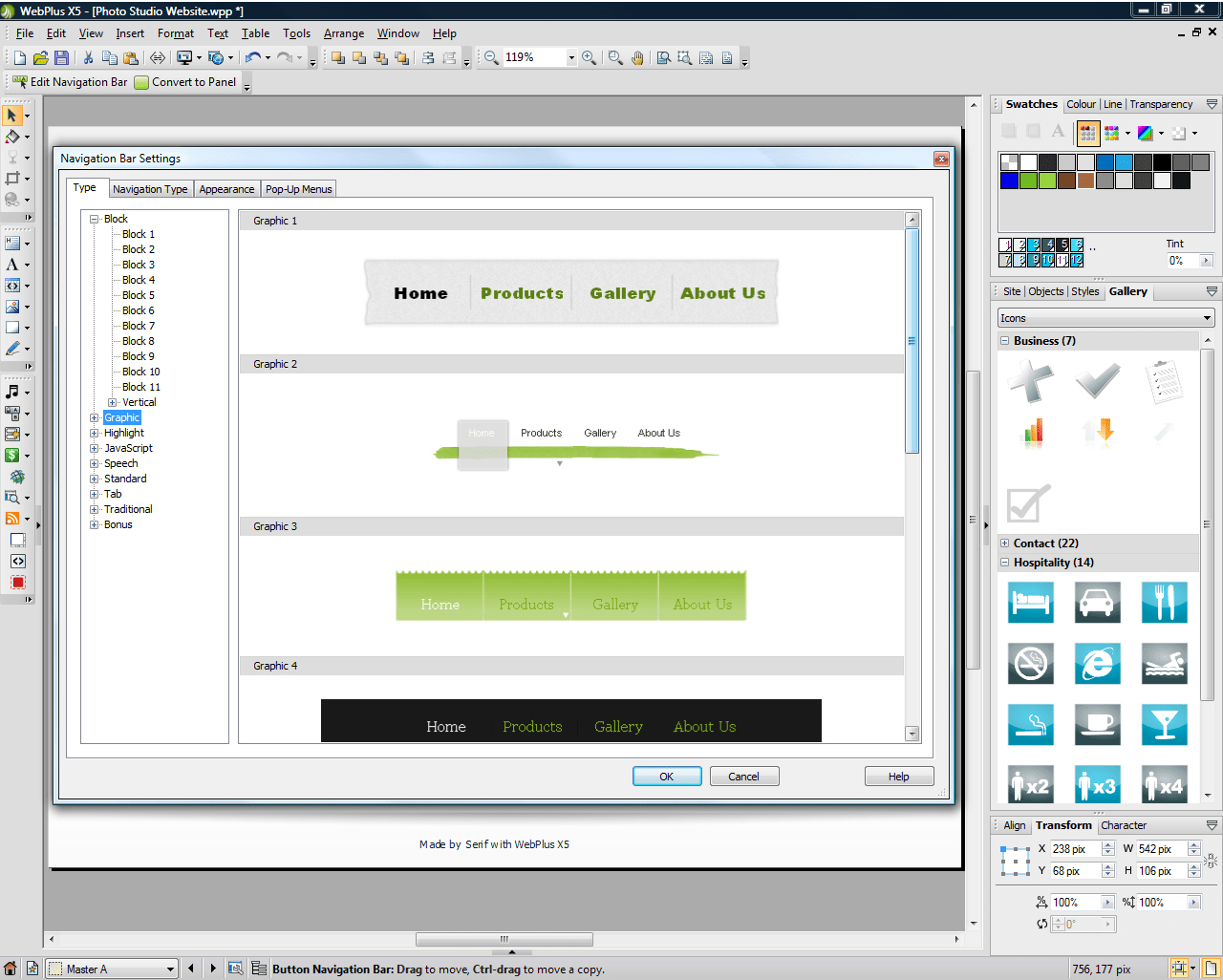Activate the Crop tool
1223x980 pixels.
coord(12,177)
